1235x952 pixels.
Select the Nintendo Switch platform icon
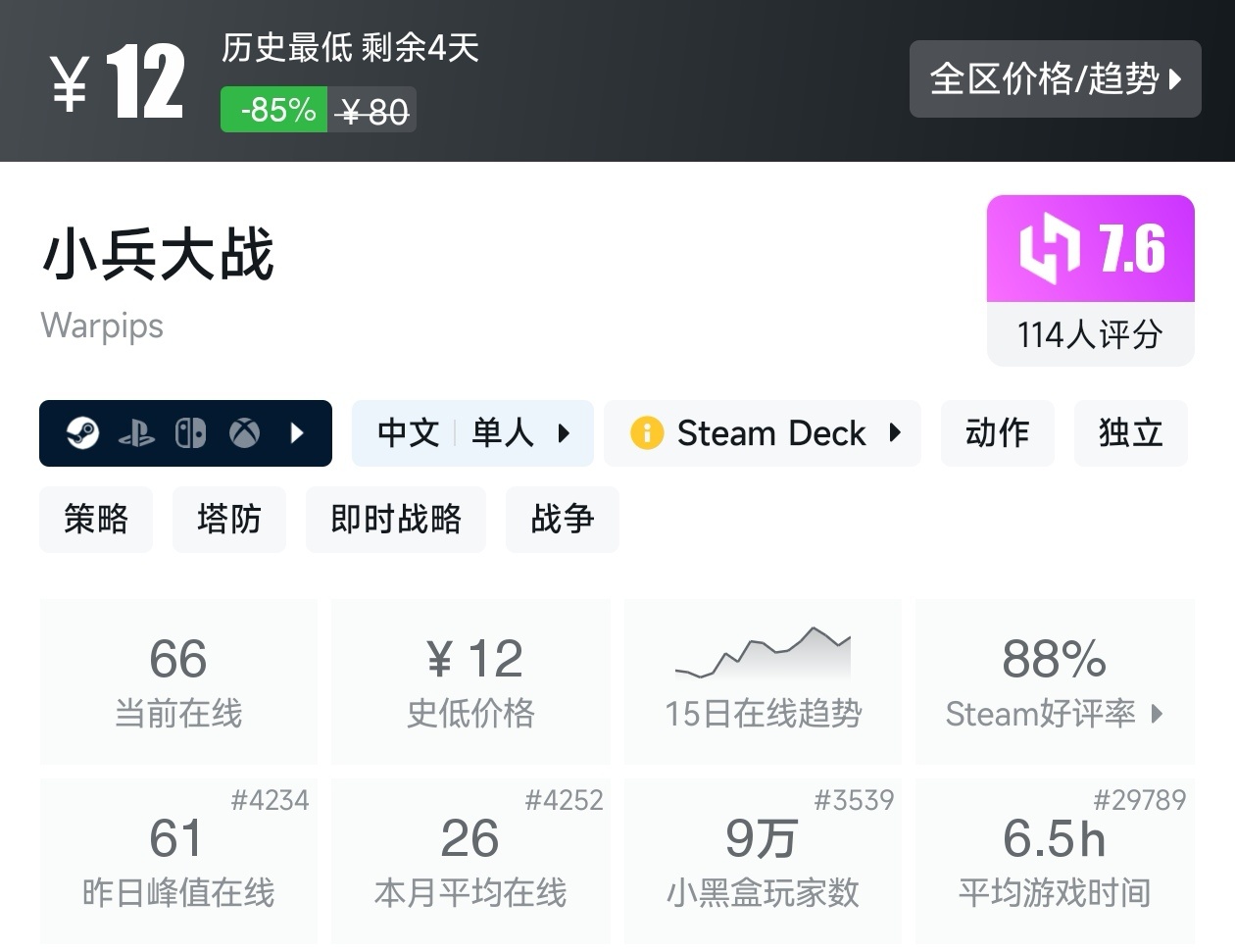pyautogui.click(x=190, y=432)
